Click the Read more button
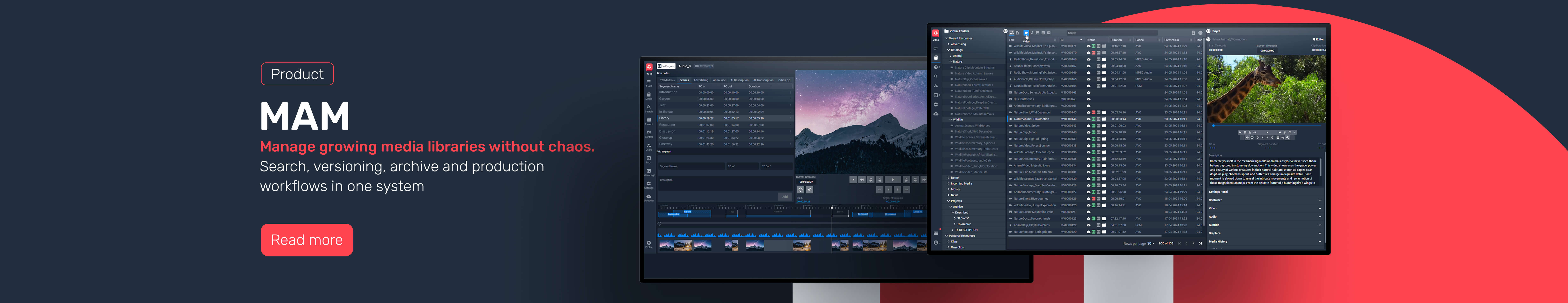This screenshot has width=1568, height=303. 307,240
